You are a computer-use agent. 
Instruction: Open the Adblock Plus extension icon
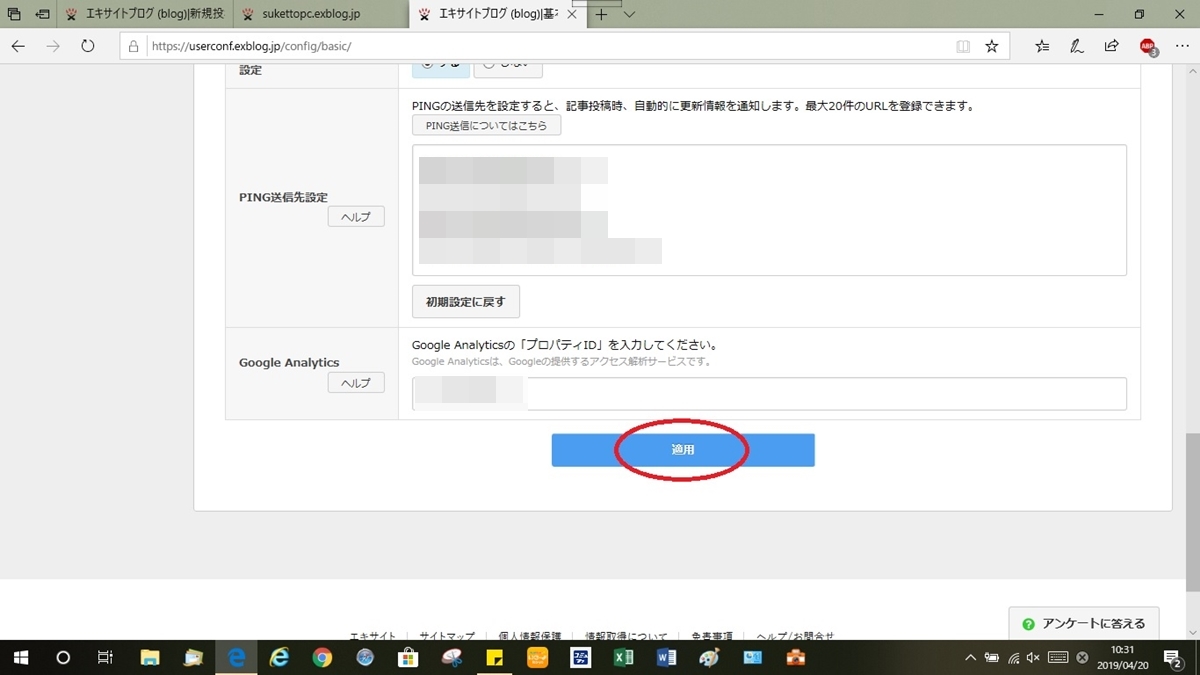point(1148,46)
